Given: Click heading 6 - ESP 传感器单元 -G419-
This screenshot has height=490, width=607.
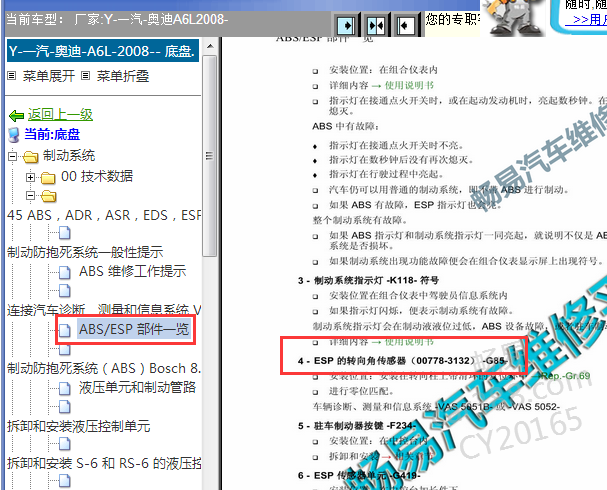Looking at the screenshot, I should pyautogui.click(x=359, y=475).
